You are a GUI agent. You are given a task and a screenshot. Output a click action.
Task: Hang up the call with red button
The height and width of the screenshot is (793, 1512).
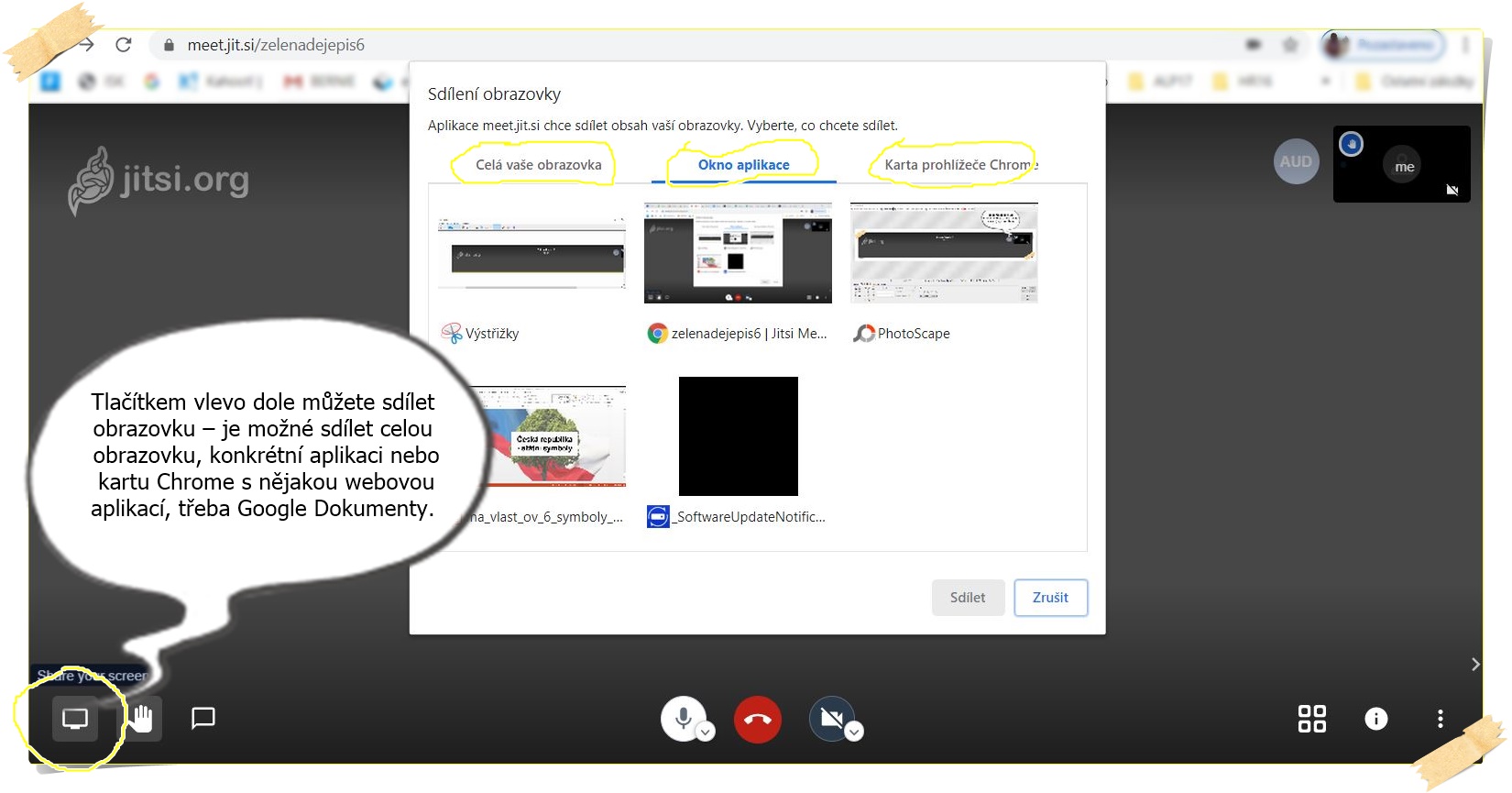pyautogui.click(x=758, y=719)
